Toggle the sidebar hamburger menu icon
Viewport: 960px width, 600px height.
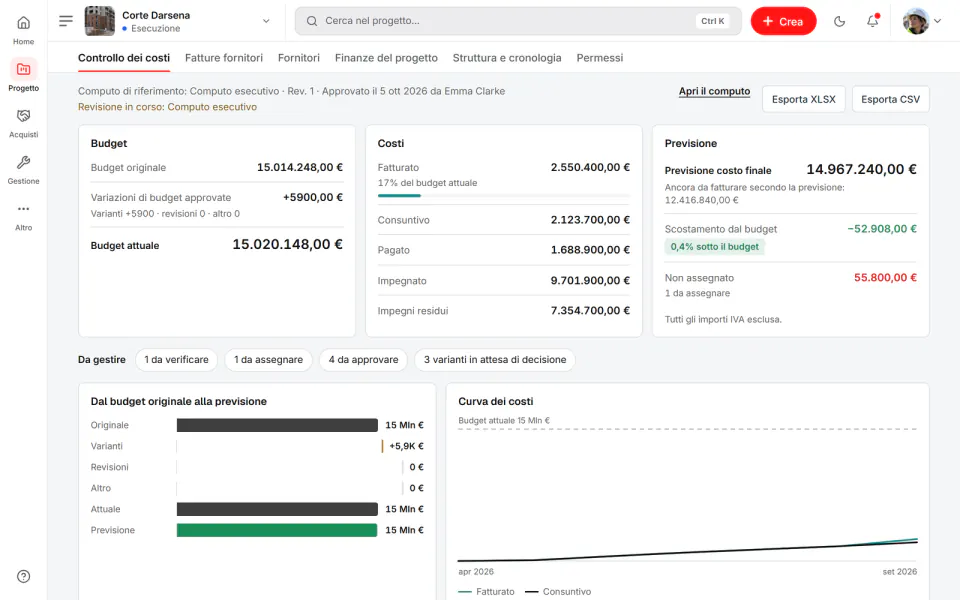tap(66, 21)
